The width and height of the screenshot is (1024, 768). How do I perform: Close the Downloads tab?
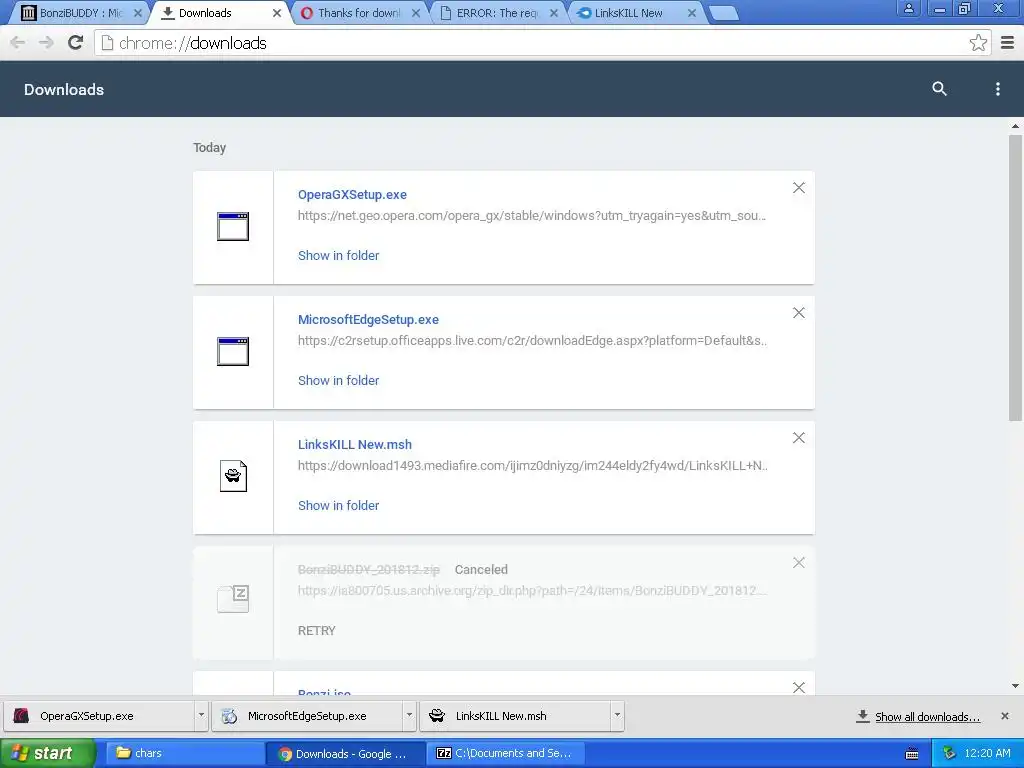[x=277, y=13]
